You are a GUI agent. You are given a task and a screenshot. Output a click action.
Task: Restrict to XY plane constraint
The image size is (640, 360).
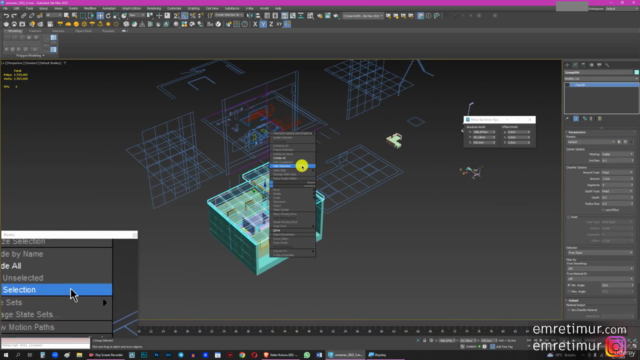click(279, 24)
